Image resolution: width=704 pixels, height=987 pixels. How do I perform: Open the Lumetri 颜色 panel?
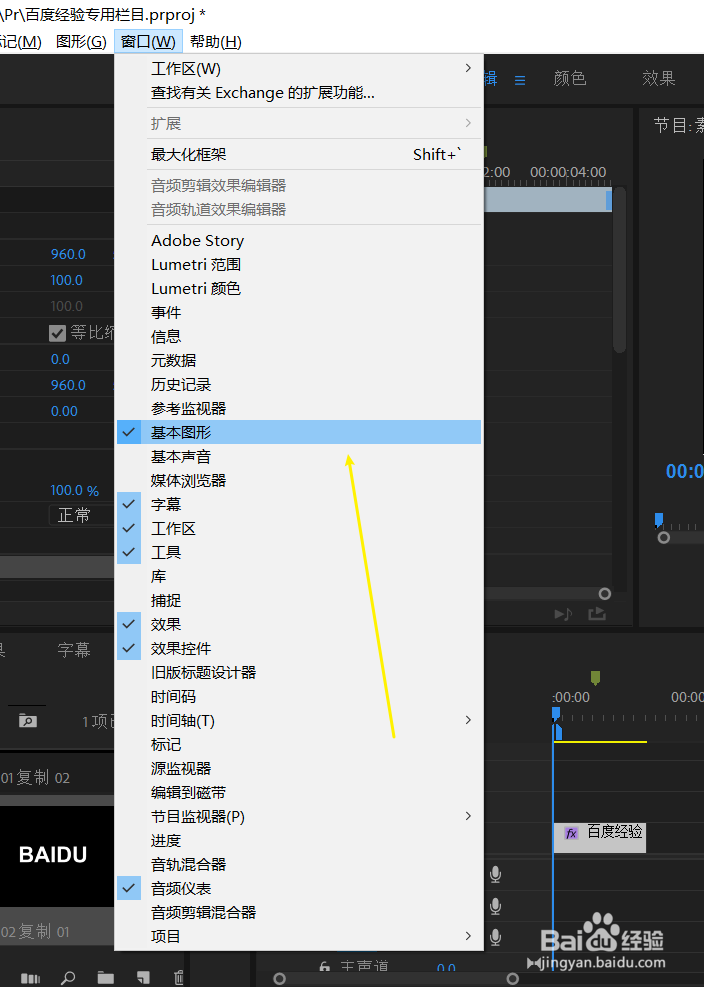(x=299, y=288)
